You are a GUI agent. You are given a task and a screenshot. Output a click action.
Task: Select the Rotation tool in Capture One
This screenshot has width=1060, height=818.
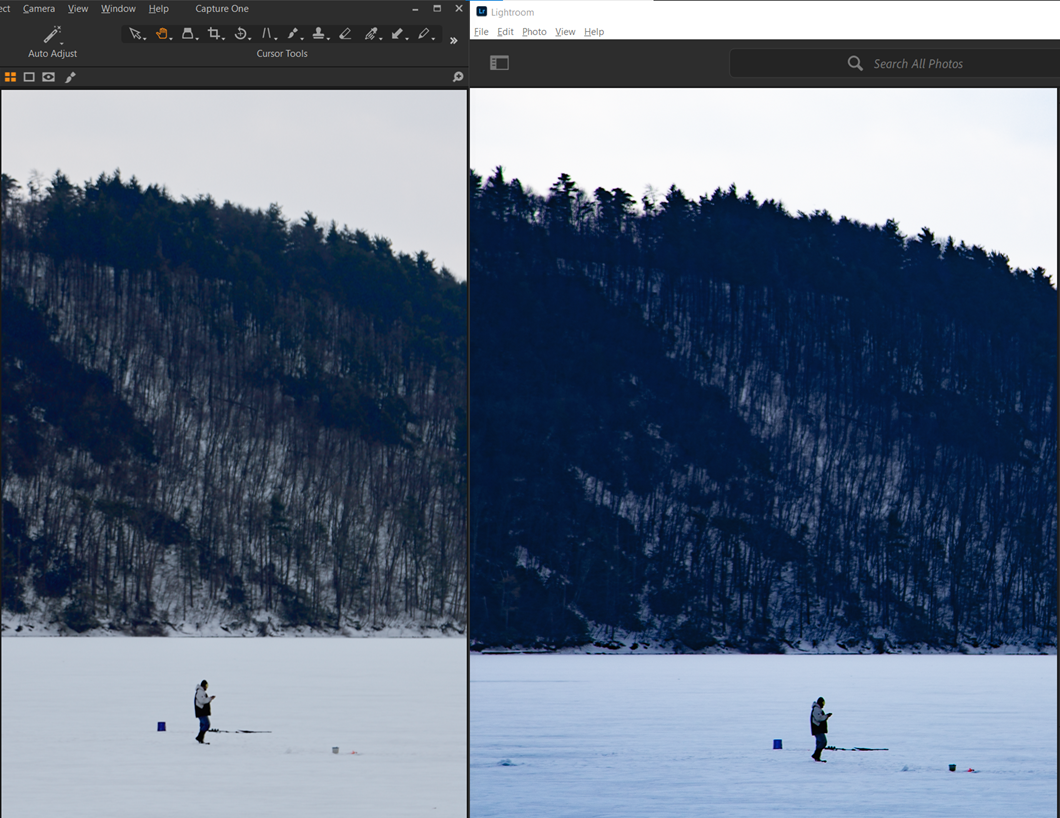click(242, 33)
